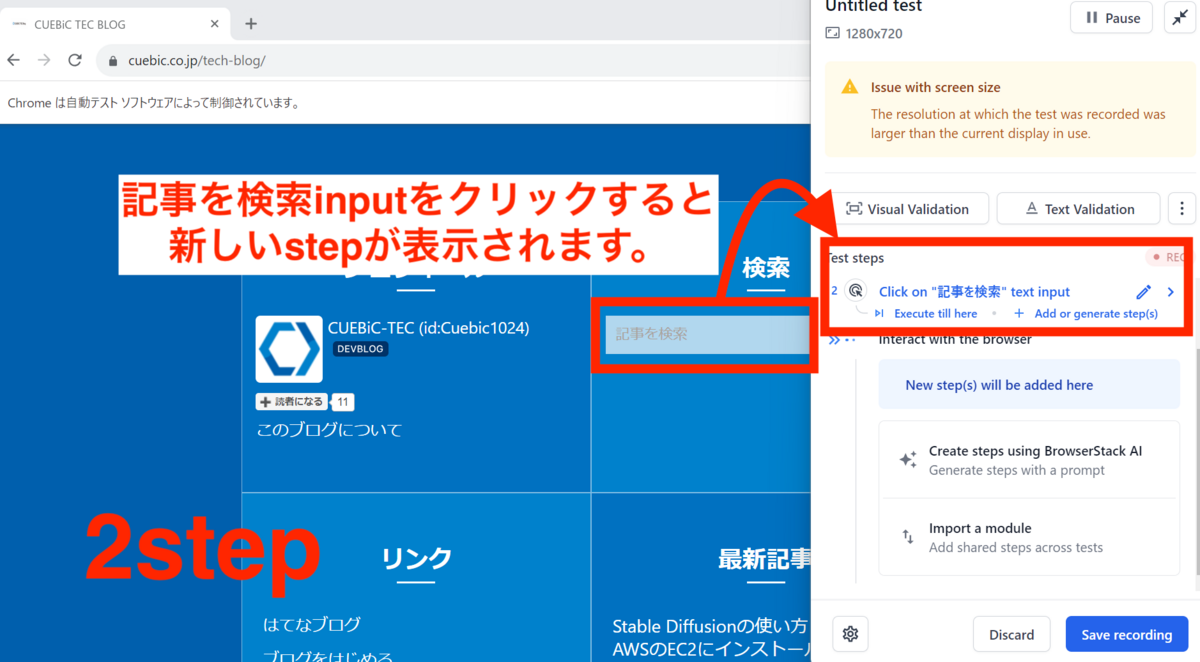Pause the test recording
Viewport: 1200px width, 662px height.
click(1111, 18)
